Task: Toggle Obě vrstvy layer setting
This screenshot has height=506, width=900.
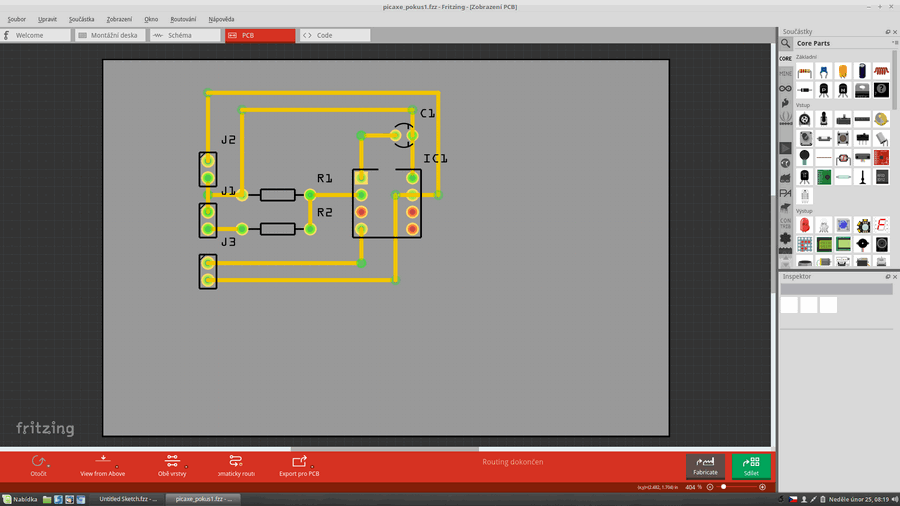Action: [171, 464]
